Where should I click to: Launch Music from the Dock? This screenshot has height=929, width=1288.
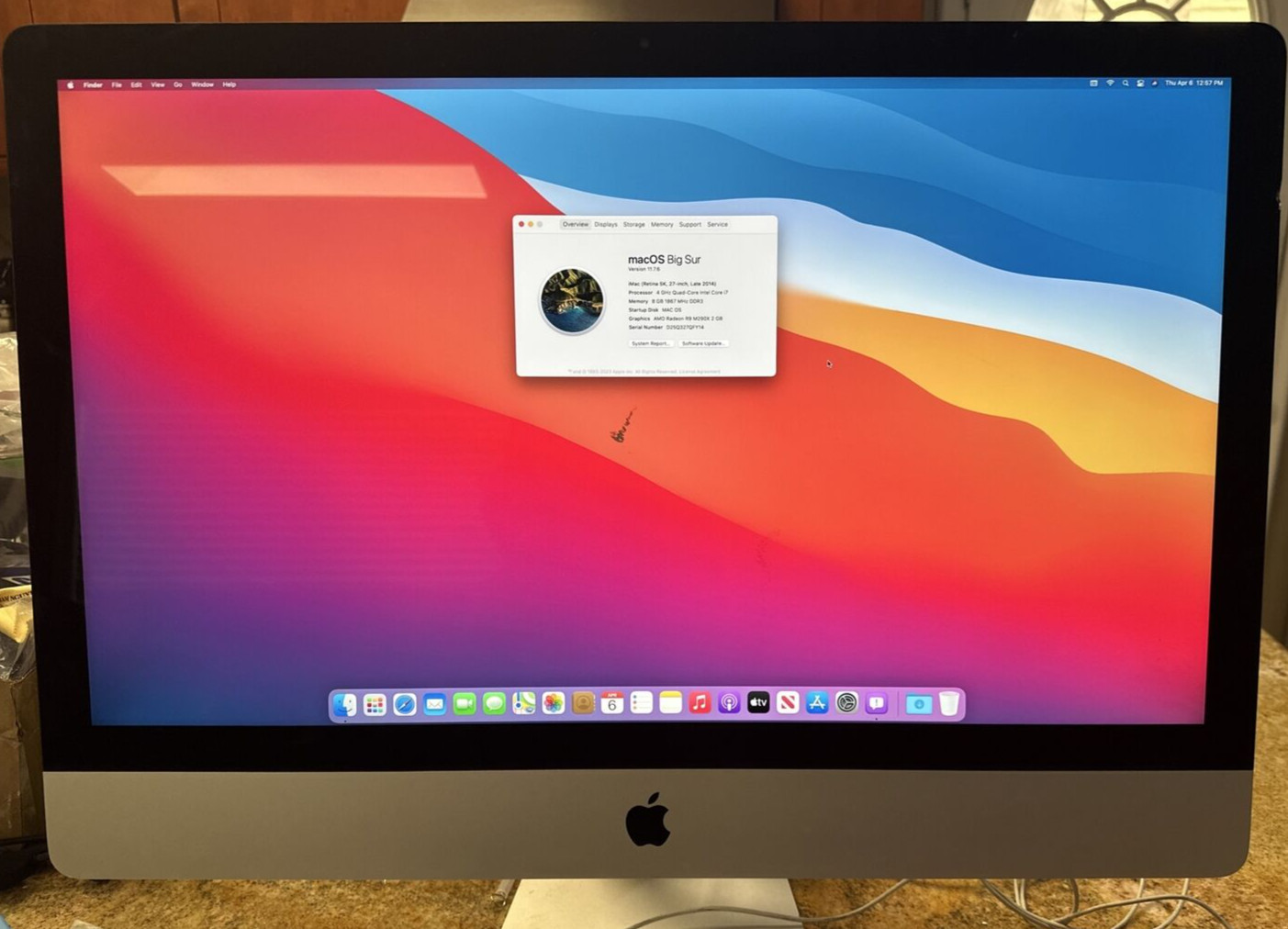click(x=700, y=703)
